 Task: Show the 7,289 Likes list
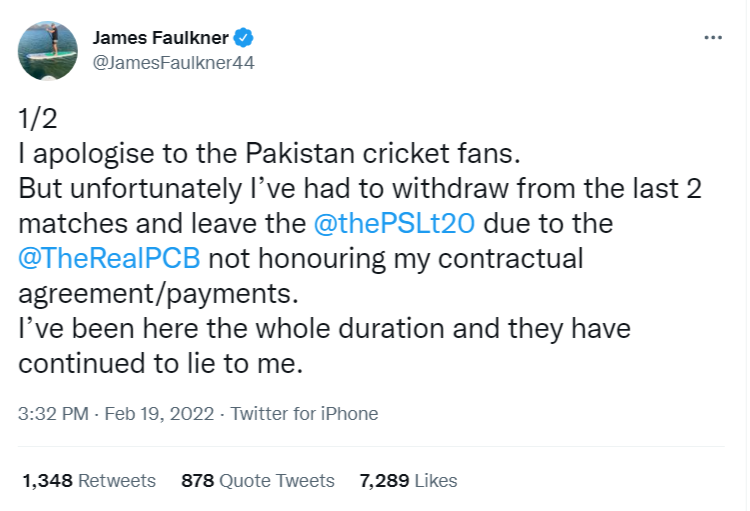(408, 481)
